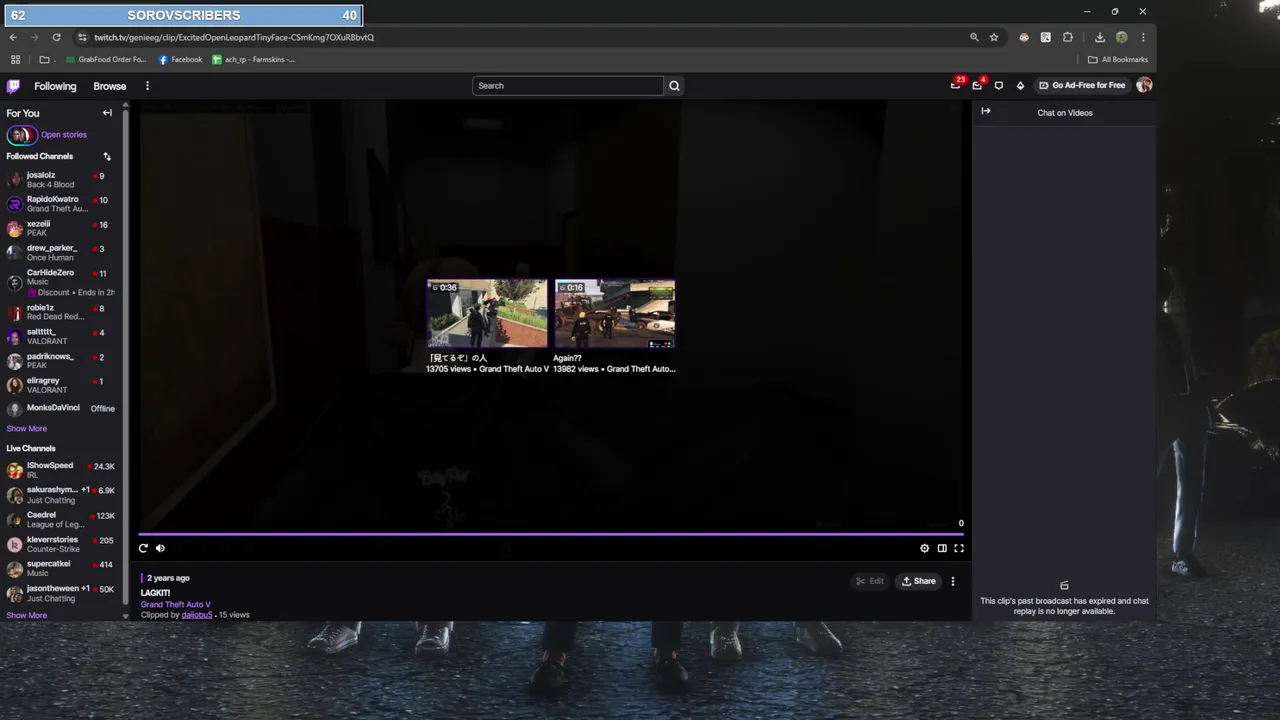Open Chrome profile avatar

point(1122,37)
